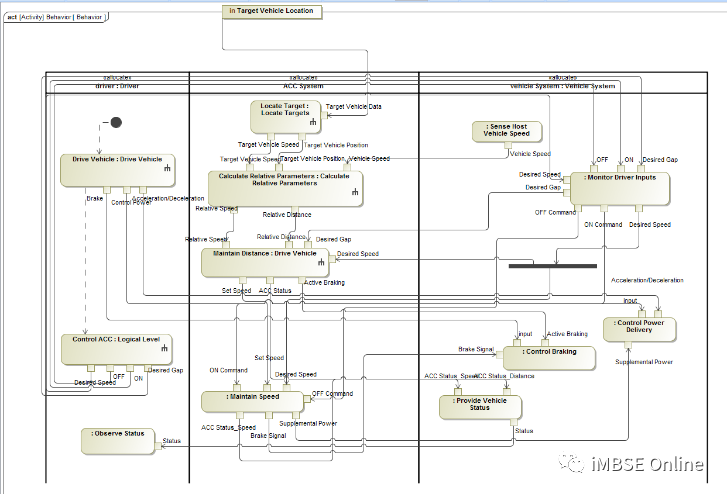Image resolution: width=727 pixels, height=494 pixels.
Task: Select the Locate Target action node
Action: [286, 117]
